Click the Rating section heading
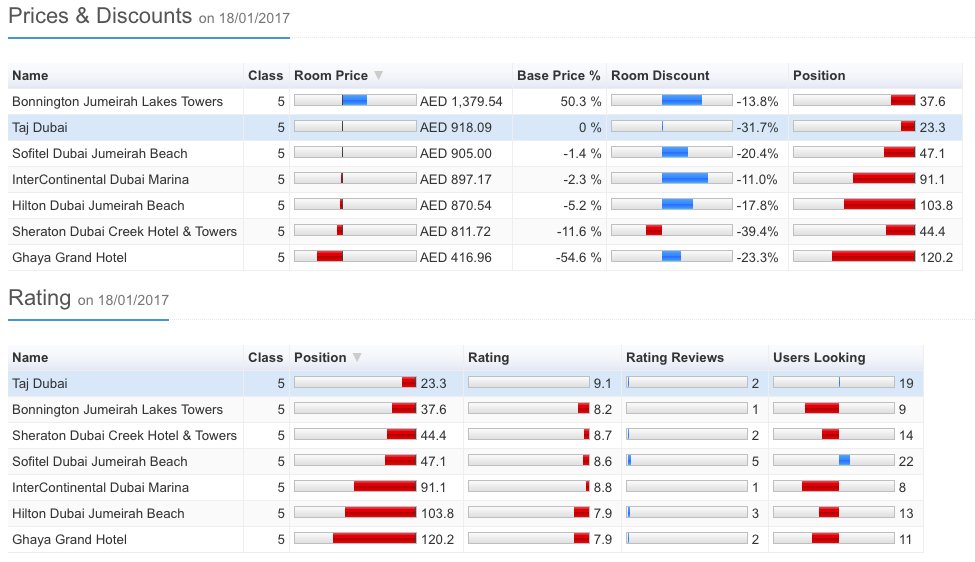 tap(40, 298)
